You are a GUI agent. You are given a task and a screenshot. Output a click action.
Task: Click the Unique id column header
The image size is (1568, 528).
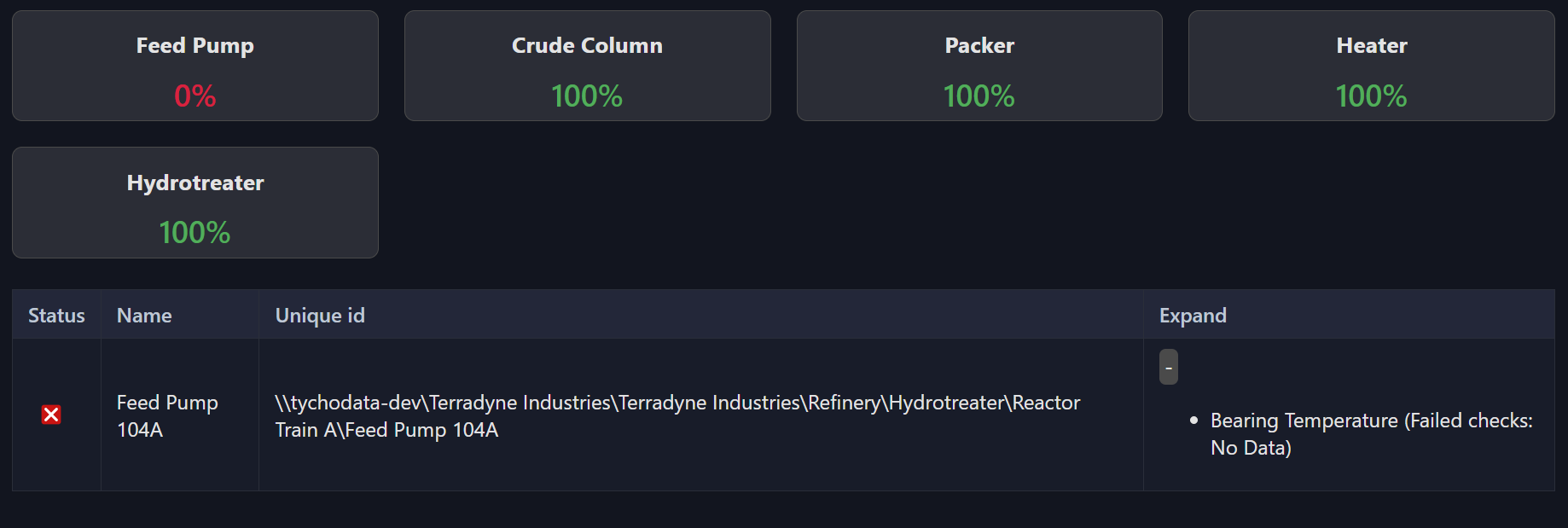pyautogui.click(x=320, y=316)
